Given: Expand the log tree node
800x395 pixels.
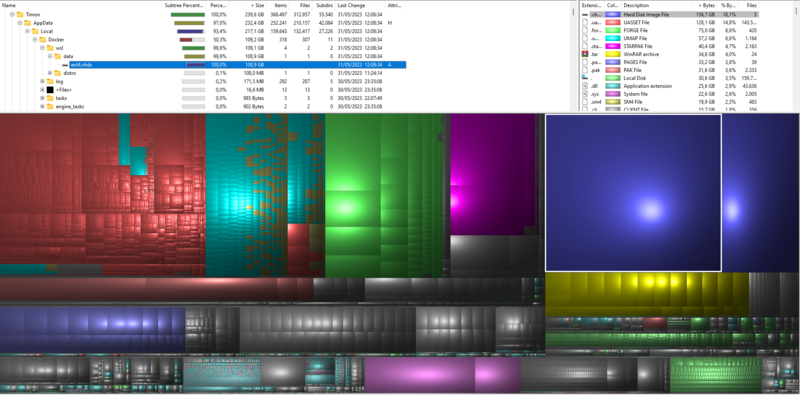Looking at the screenshot, I should (43, 81).
